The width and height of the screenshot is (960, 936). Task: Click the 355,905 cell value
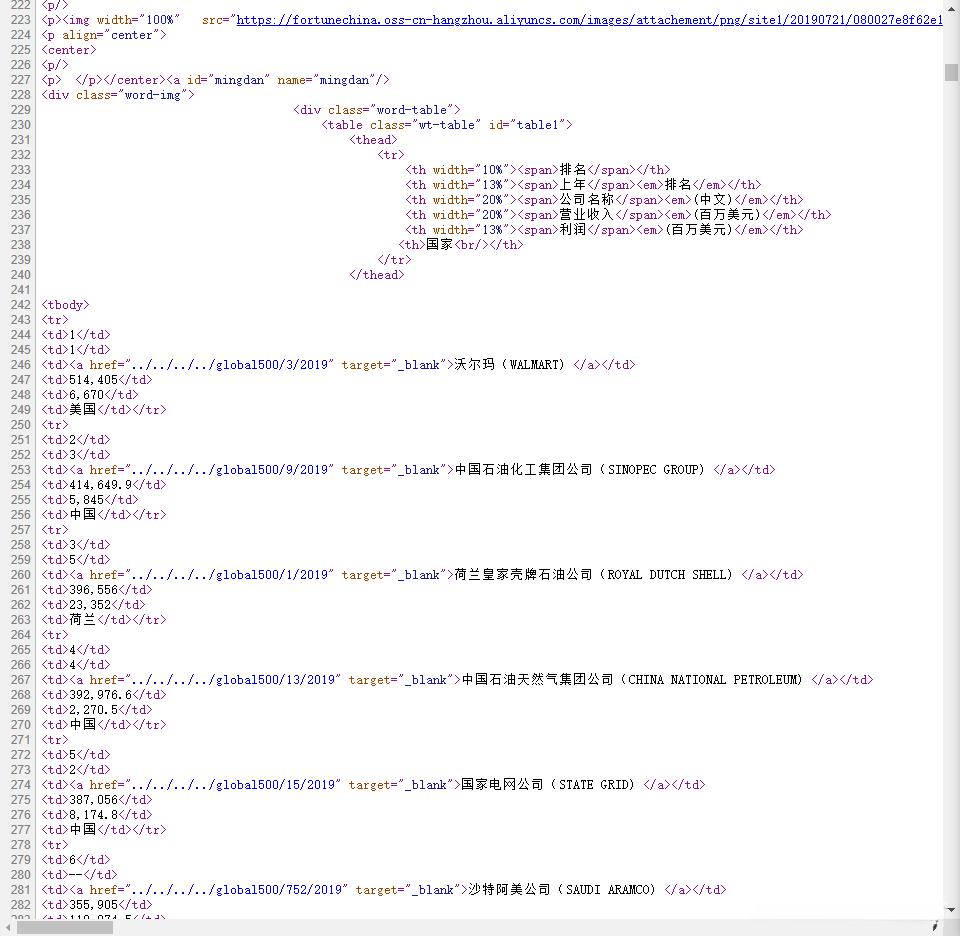point(93,905)
